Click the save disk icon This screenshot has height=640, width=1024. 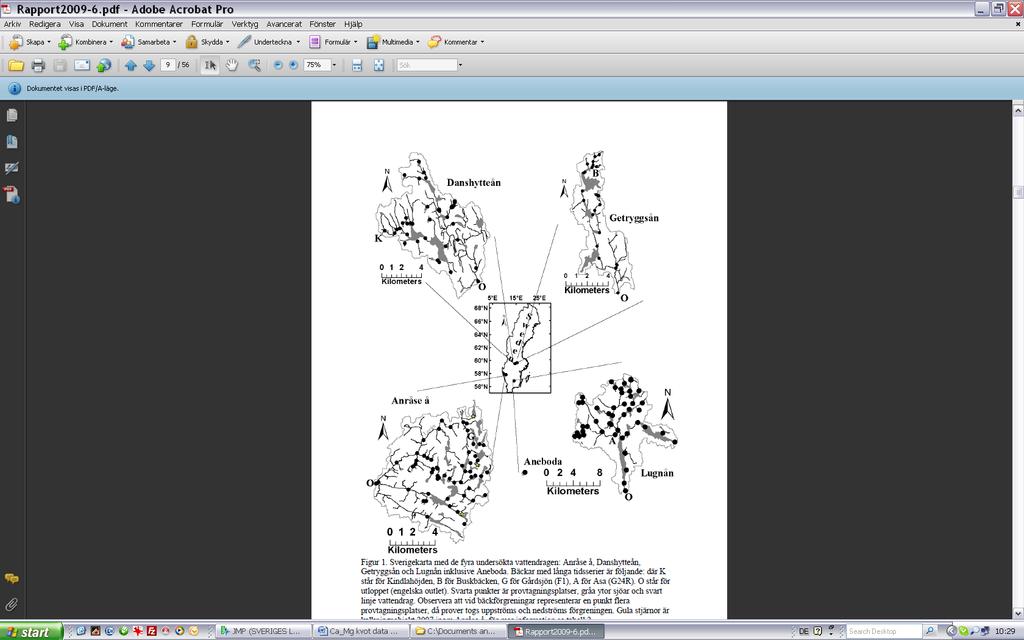point(60,65)
